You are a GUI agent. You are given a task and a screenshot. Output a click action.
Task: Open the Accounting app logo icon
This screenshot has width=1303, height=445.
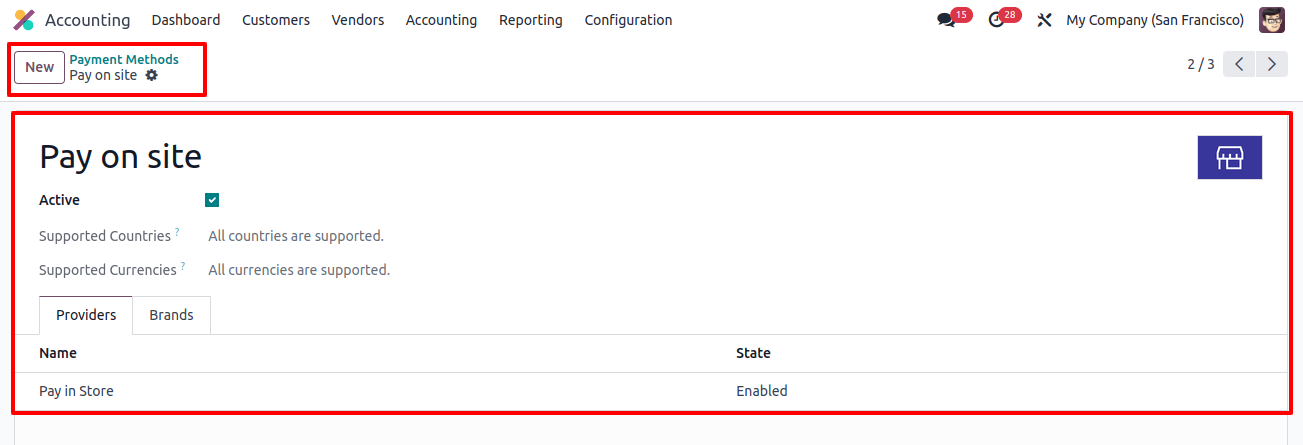point(24,20)
